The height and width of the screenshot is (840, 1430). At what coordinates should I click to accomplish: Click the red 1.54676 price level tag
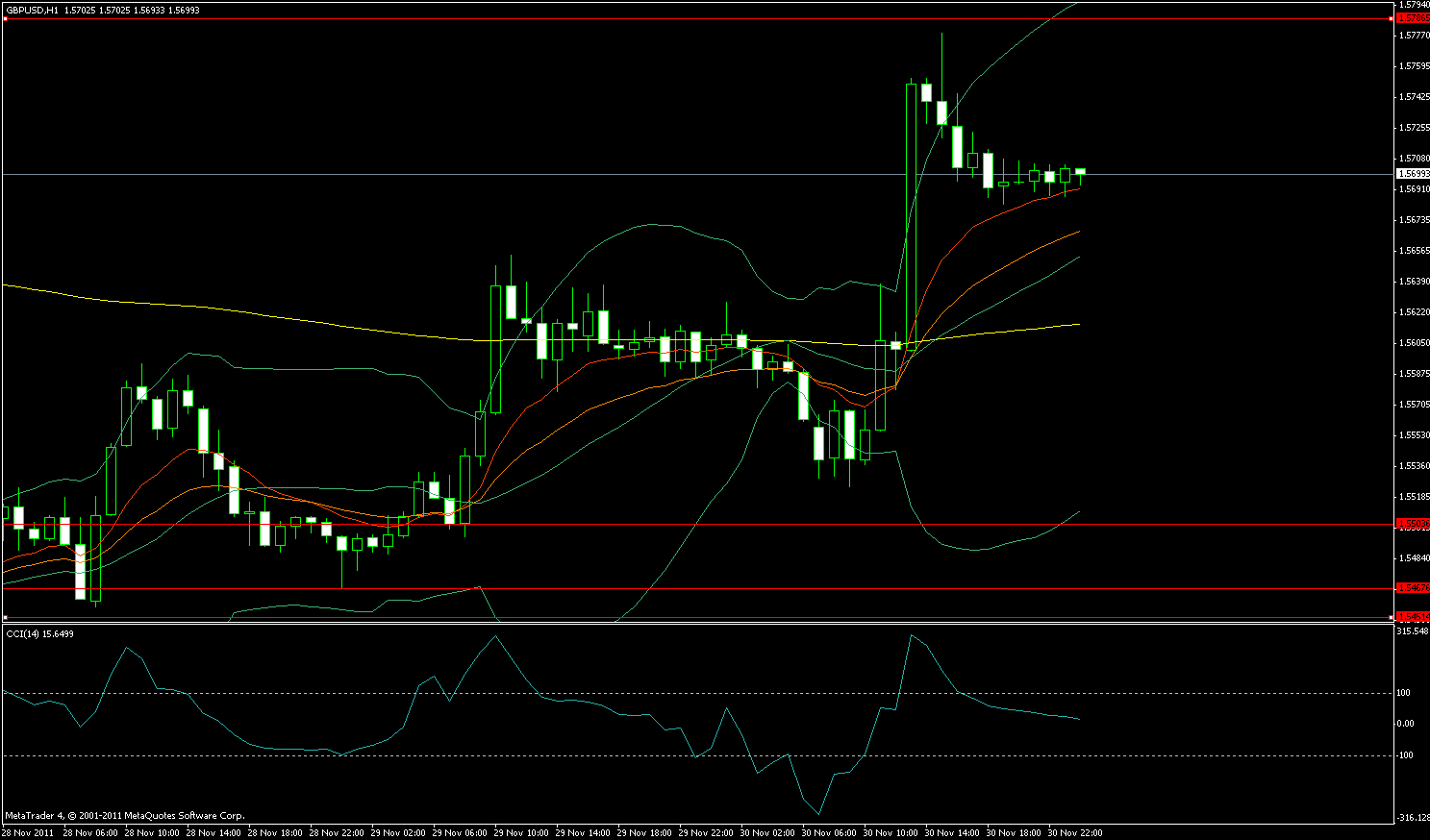1413,586
